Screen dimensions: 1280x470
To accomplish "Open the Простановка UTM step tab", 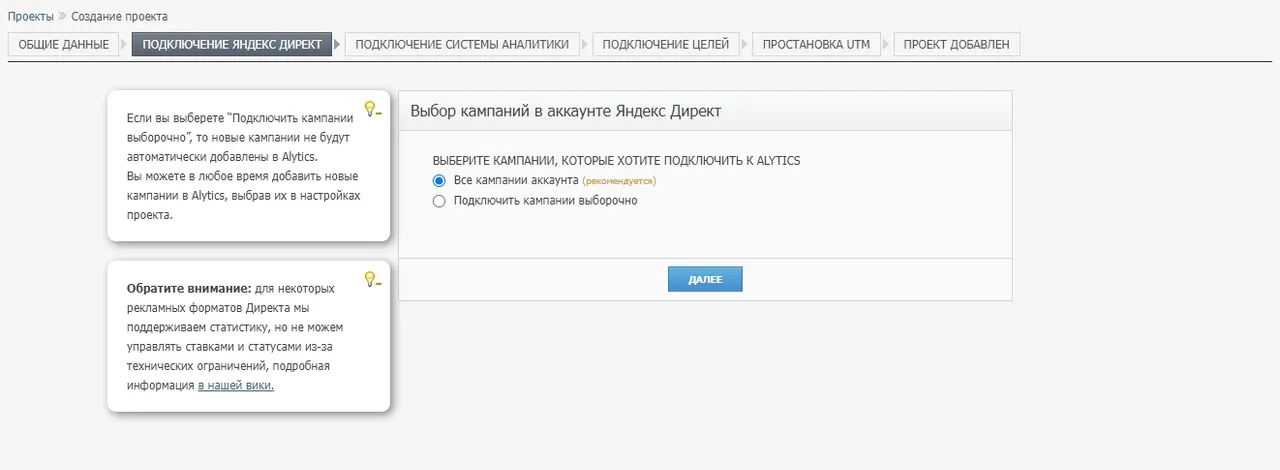I will coord(817,45).
